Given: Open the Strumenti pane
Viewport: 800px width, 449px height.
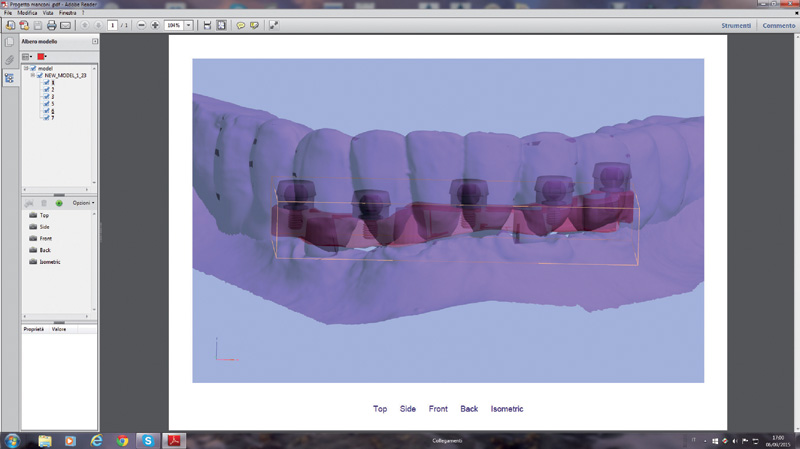Looking at the screenshot, I should click(x=736, y=25).
